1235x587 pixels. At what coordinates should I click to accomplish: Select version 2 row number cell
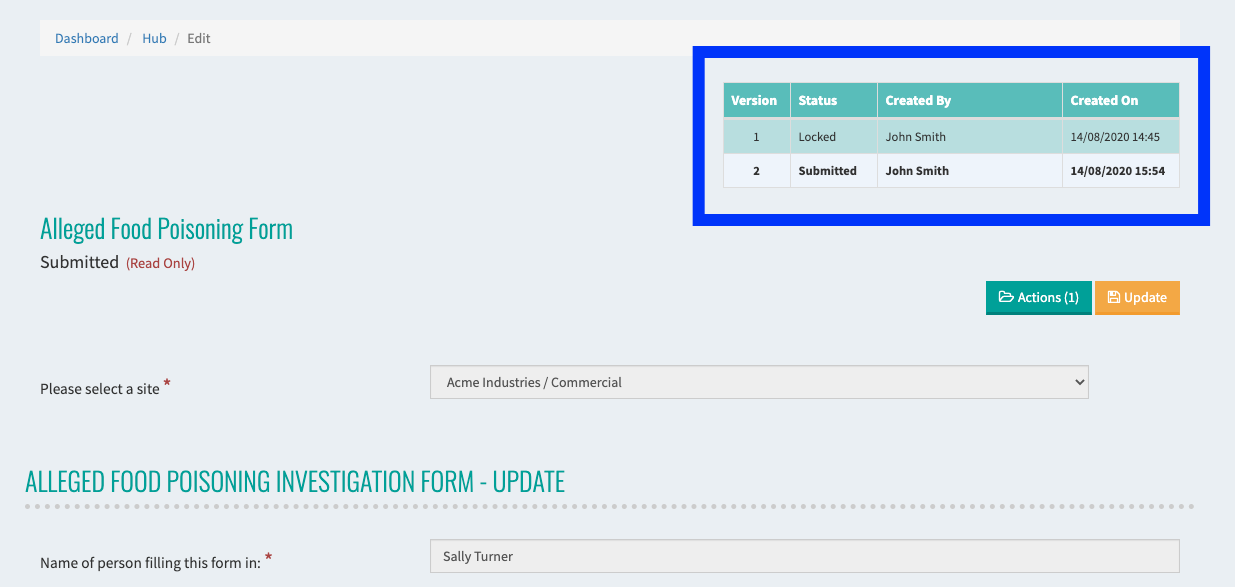coord(756,171)
